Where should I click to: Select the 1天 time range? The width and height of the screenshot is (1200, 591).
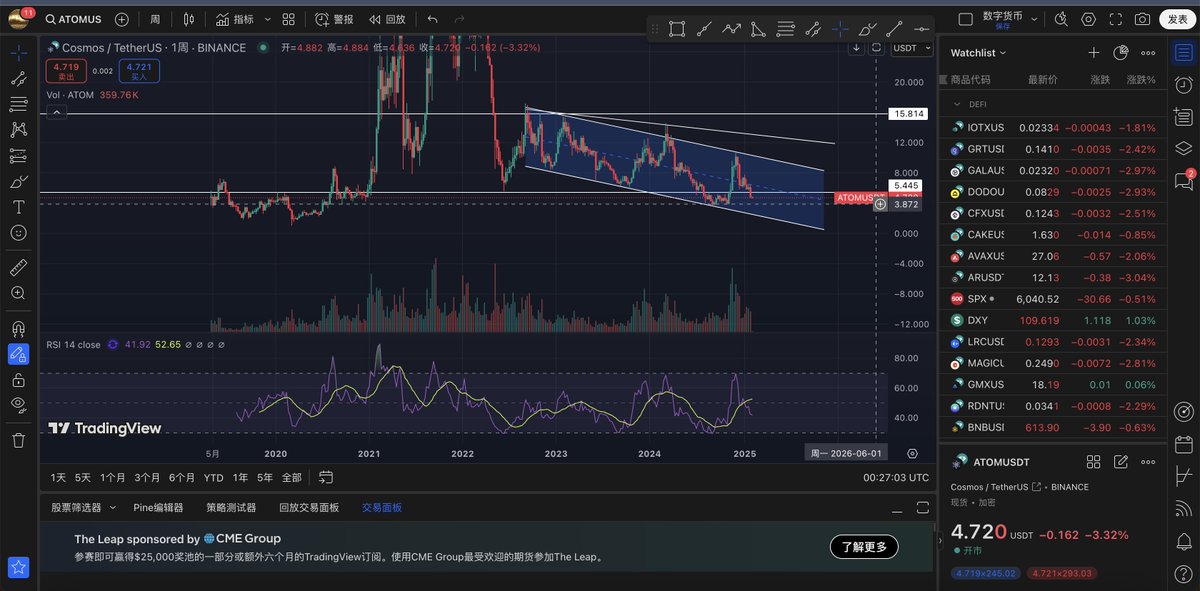(x=58, y=478)
